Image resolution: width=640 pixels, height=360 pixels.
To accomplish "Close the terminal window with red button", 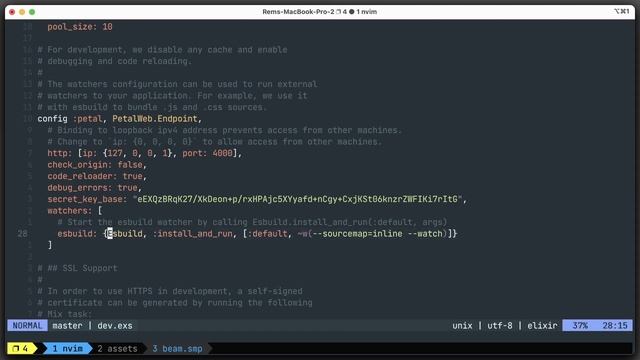I will (12, 12).
